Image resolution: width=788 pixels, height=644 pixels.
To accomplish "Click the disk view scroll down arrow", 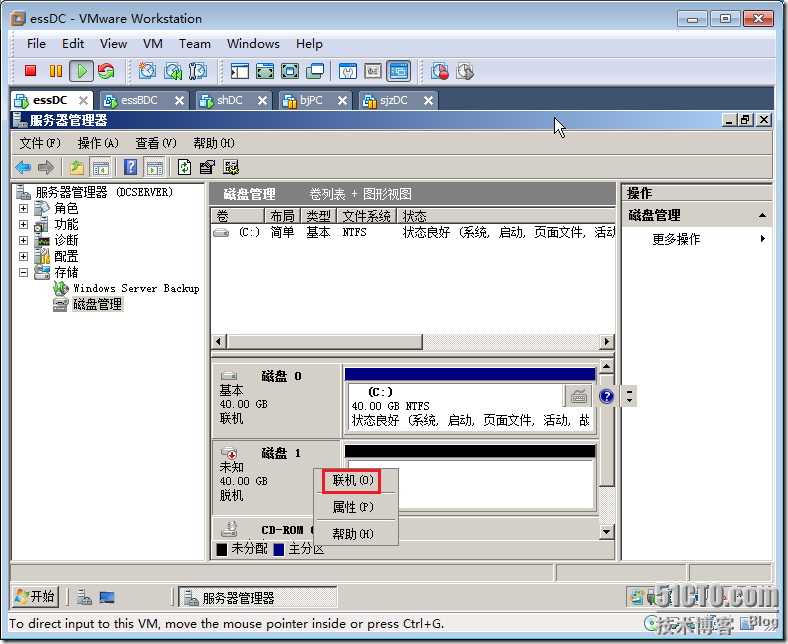I will [607, 531].
